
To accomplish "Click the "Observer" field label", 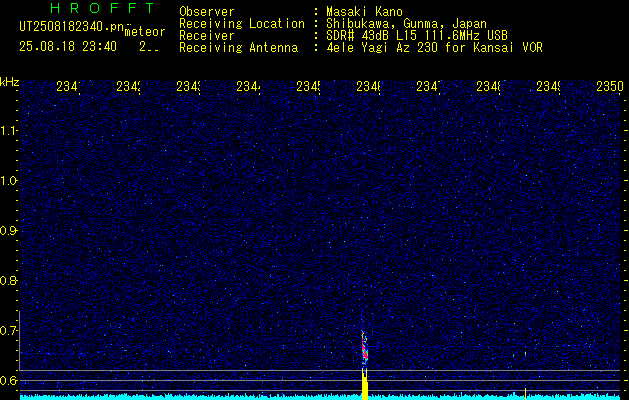I will tap(207, 12).
